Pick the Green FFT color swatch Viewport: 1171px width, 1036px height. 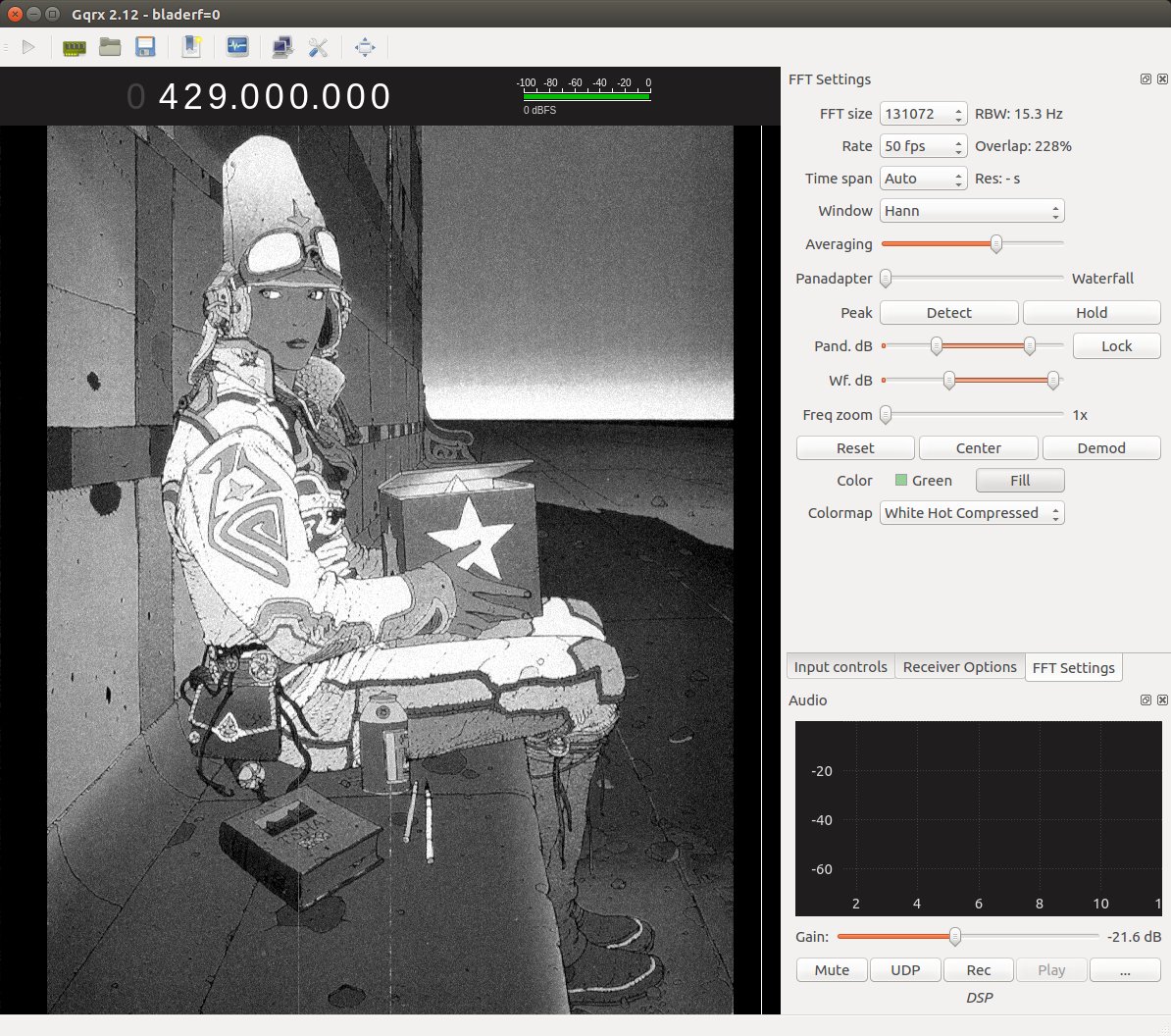point(901,481)
